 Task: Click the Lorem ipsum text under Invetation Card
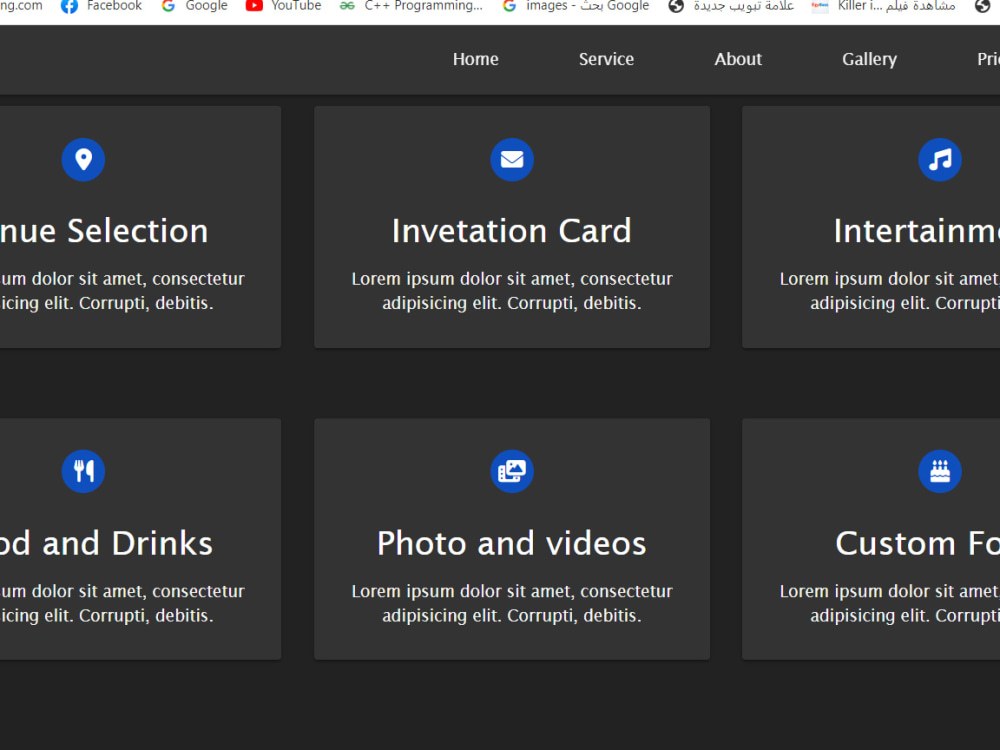click(x=511, y=291)
